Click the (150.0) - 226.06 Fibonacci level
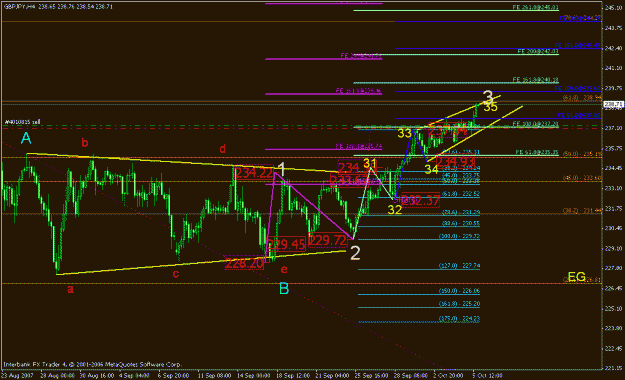625x380 pixels. pyautogui.click(x=459, y=291)
